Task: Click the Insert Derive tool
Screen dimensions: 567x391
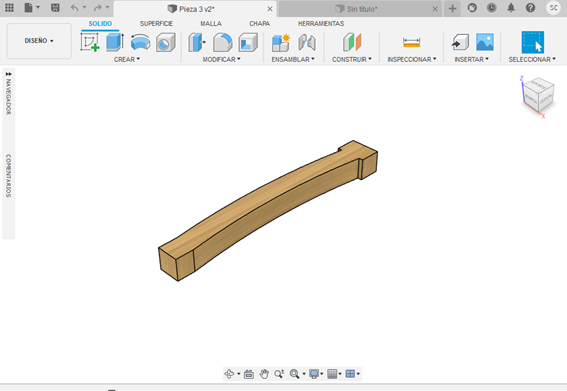Action: pos(460,42)
